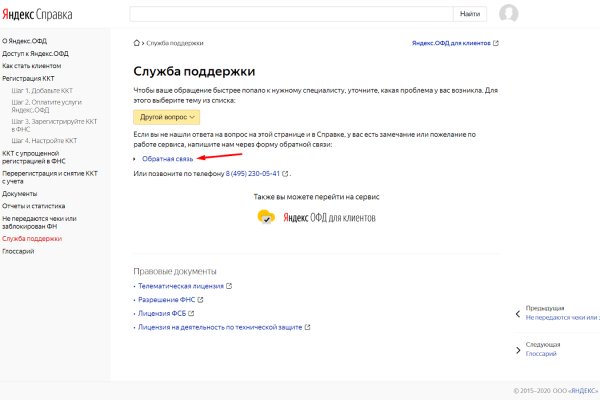600x400 pixels.
Task: Click the previous page chevron arrow
Action: 518,312
